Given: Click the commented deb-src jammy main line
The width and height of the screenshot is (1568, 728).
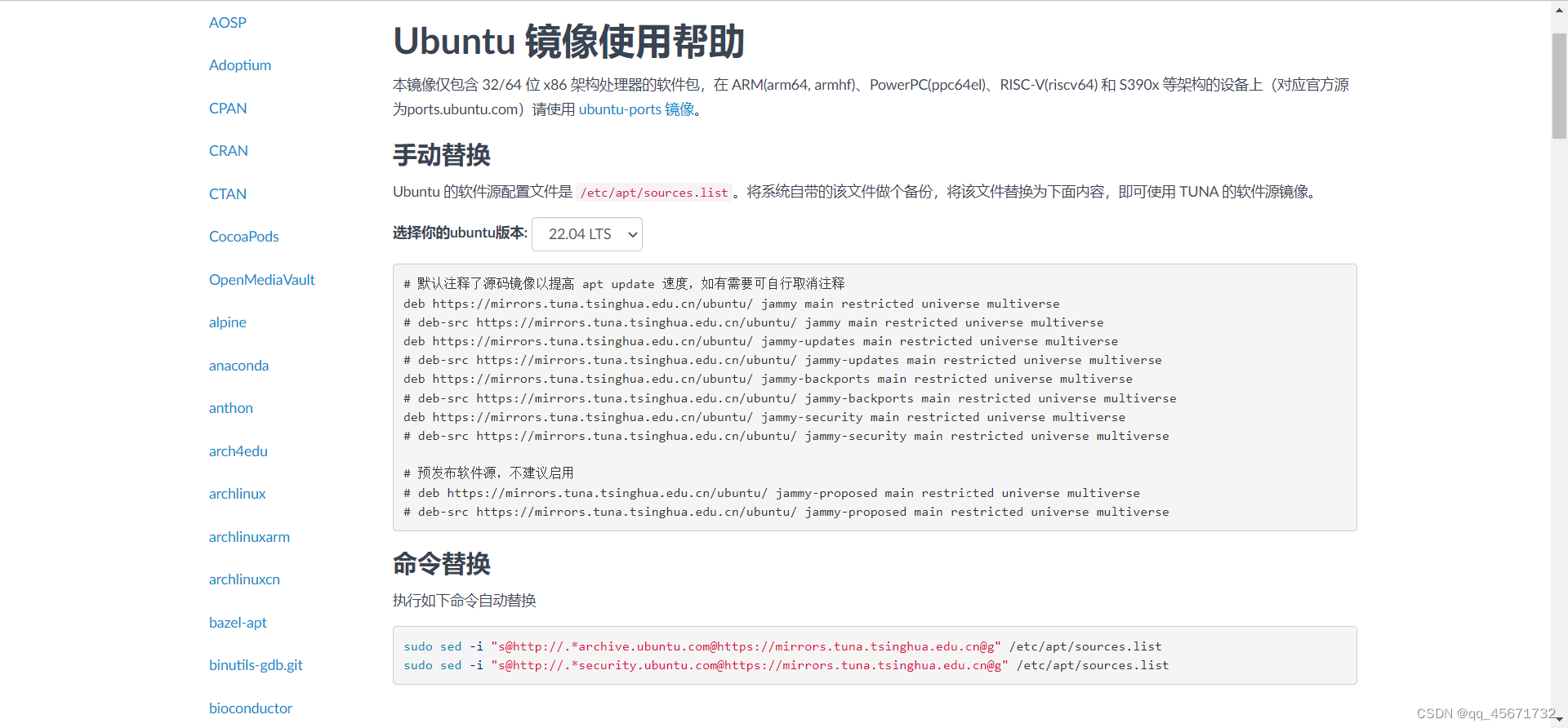Looking at the screenshot, I should point(754,322).
